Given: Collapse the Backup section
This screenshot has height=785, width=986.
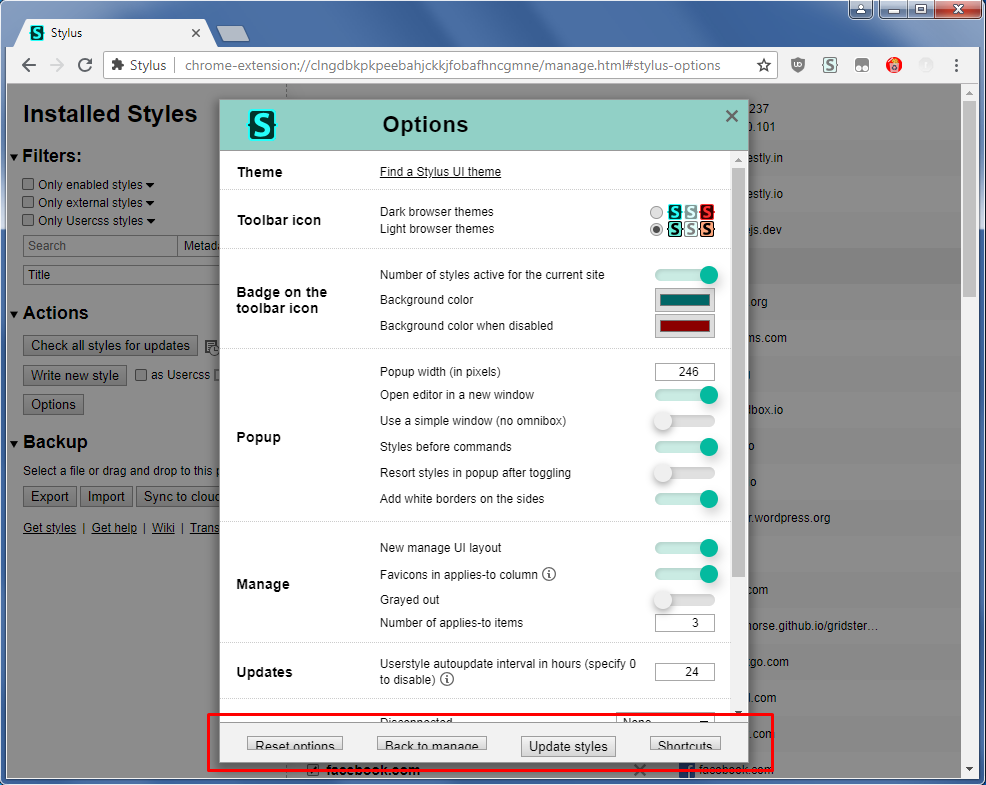Looking at the screenshot, I should (x=12, y=442).
